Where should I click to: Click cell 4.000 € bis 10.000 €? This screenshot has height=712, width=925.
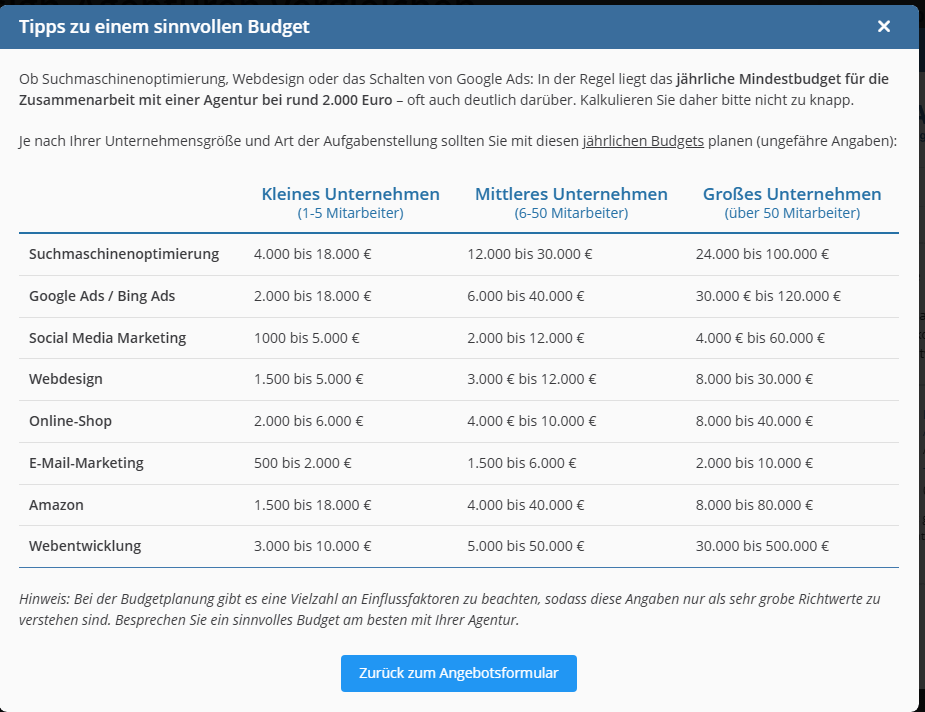532,421
